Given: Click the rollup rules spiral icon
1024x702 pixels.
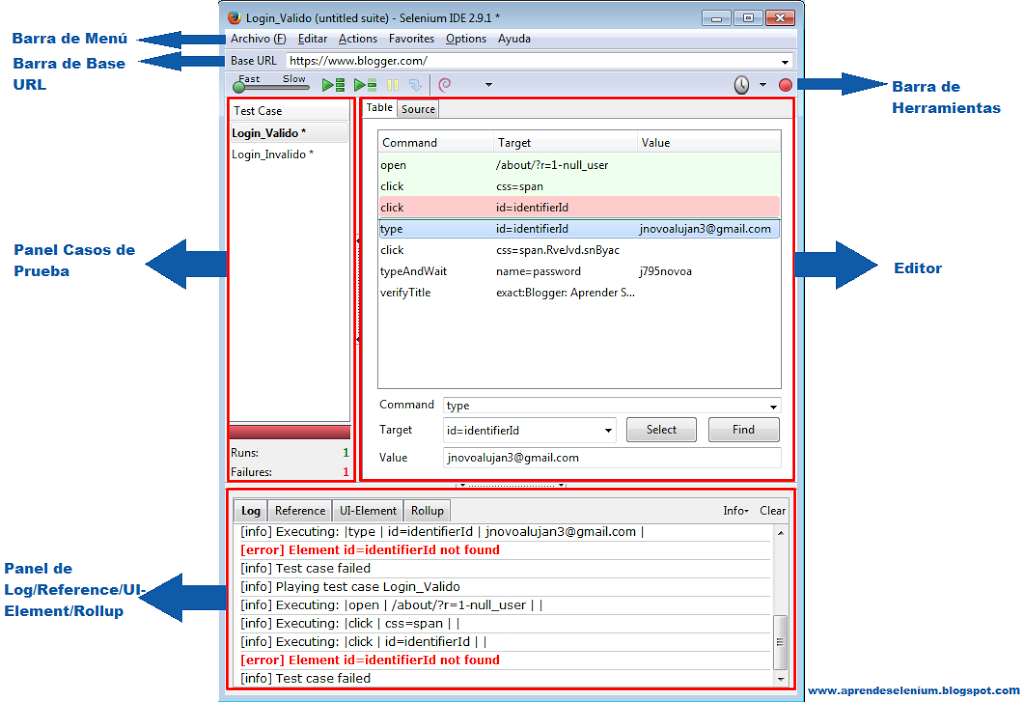Looking at the screenshot, I should click(445, 85).
